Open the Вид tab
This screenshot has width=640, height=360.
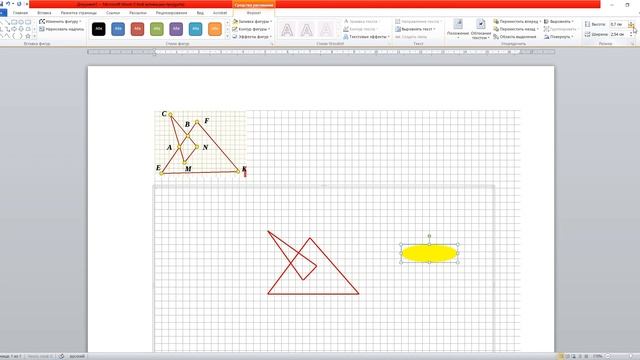(x=200, y=13)
